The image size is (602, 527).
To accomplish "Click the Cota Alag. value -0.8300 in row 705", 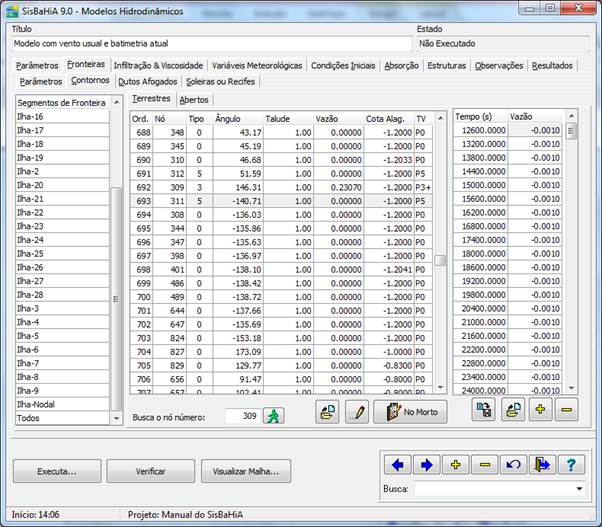I will coord(389,365).
